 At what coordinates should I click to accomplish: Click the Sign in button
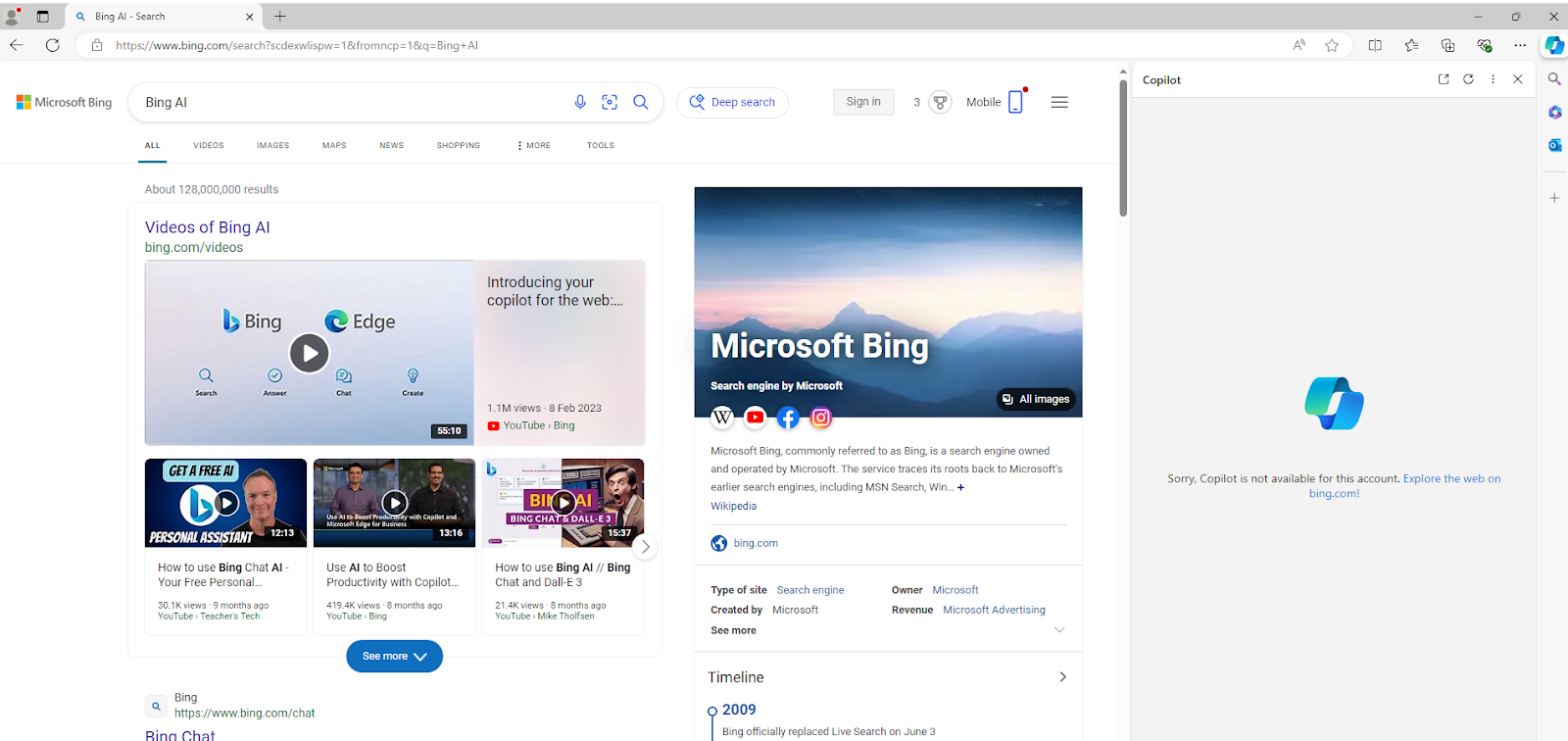pos(863,102)
